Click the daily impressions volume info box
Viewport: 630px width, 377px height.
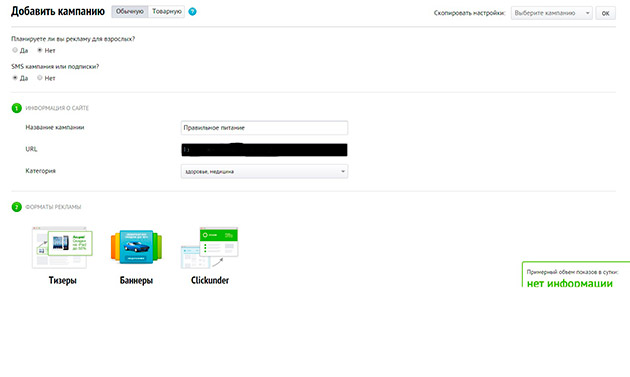point(576,275)
